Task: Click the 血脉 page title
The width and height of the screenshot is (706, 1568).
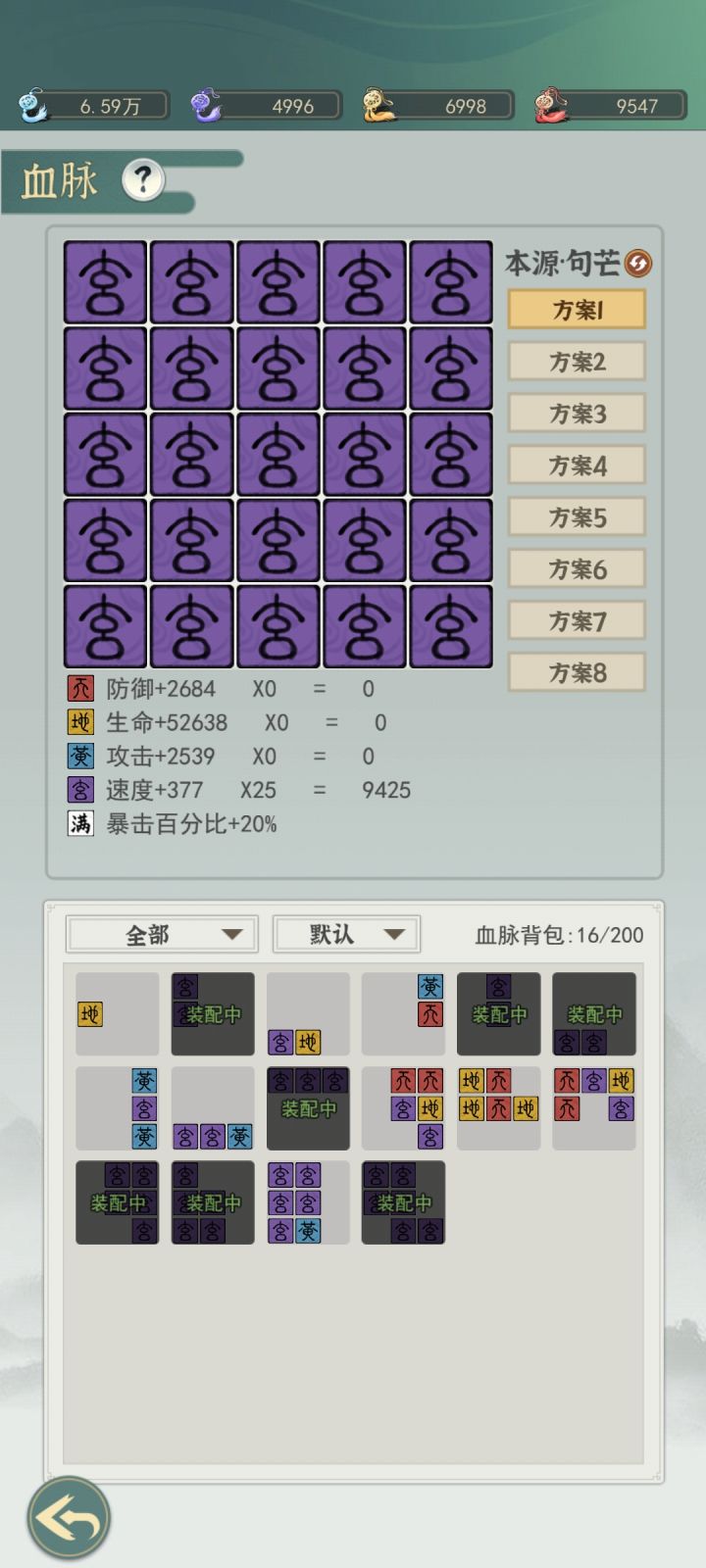Action: (60, 181)
